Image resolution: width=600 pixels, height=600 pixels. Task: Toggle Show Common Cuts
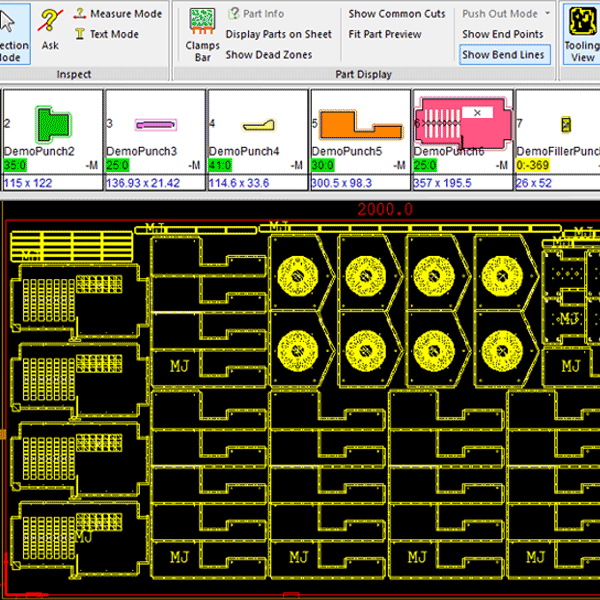click(397, 14)
